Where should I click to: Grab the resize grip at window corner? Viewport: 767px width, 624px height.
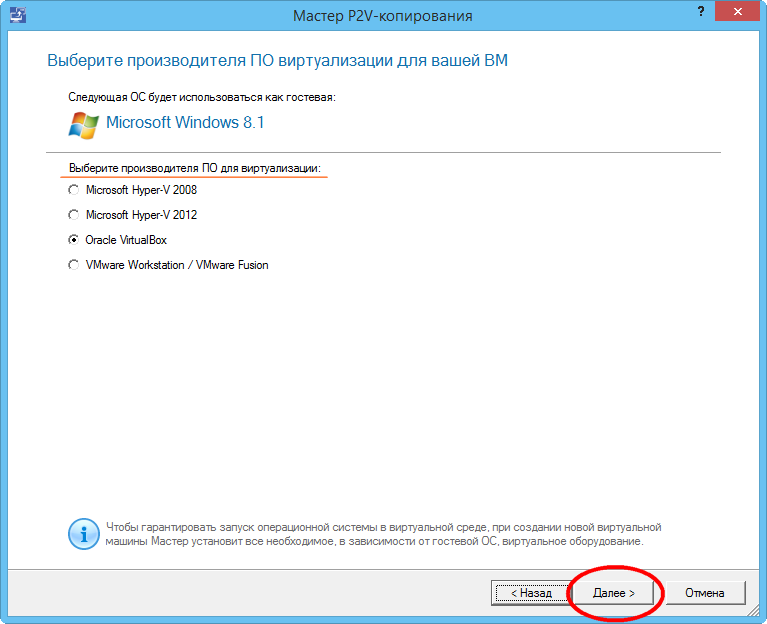753,610
